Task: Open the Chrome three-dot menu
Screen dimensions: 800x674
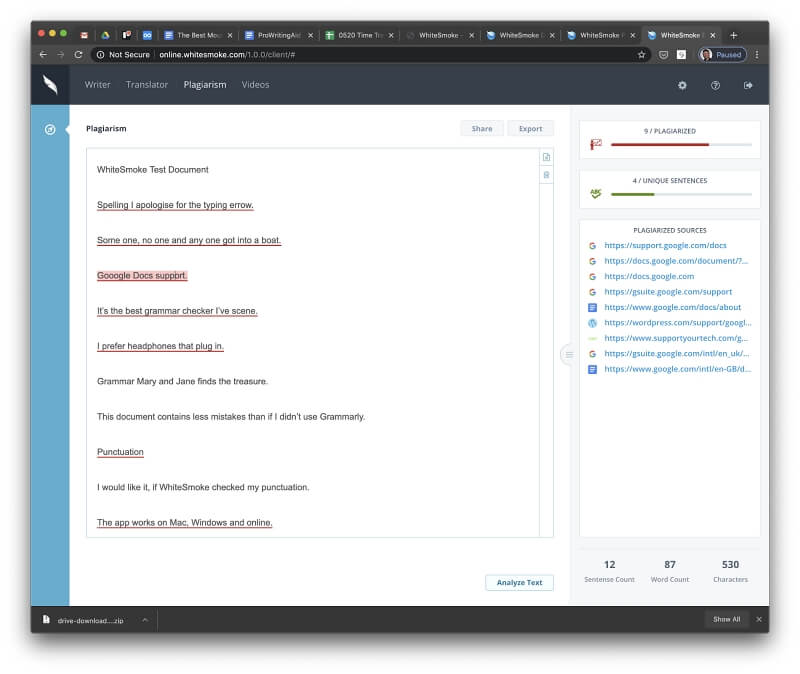Action: 757,55
